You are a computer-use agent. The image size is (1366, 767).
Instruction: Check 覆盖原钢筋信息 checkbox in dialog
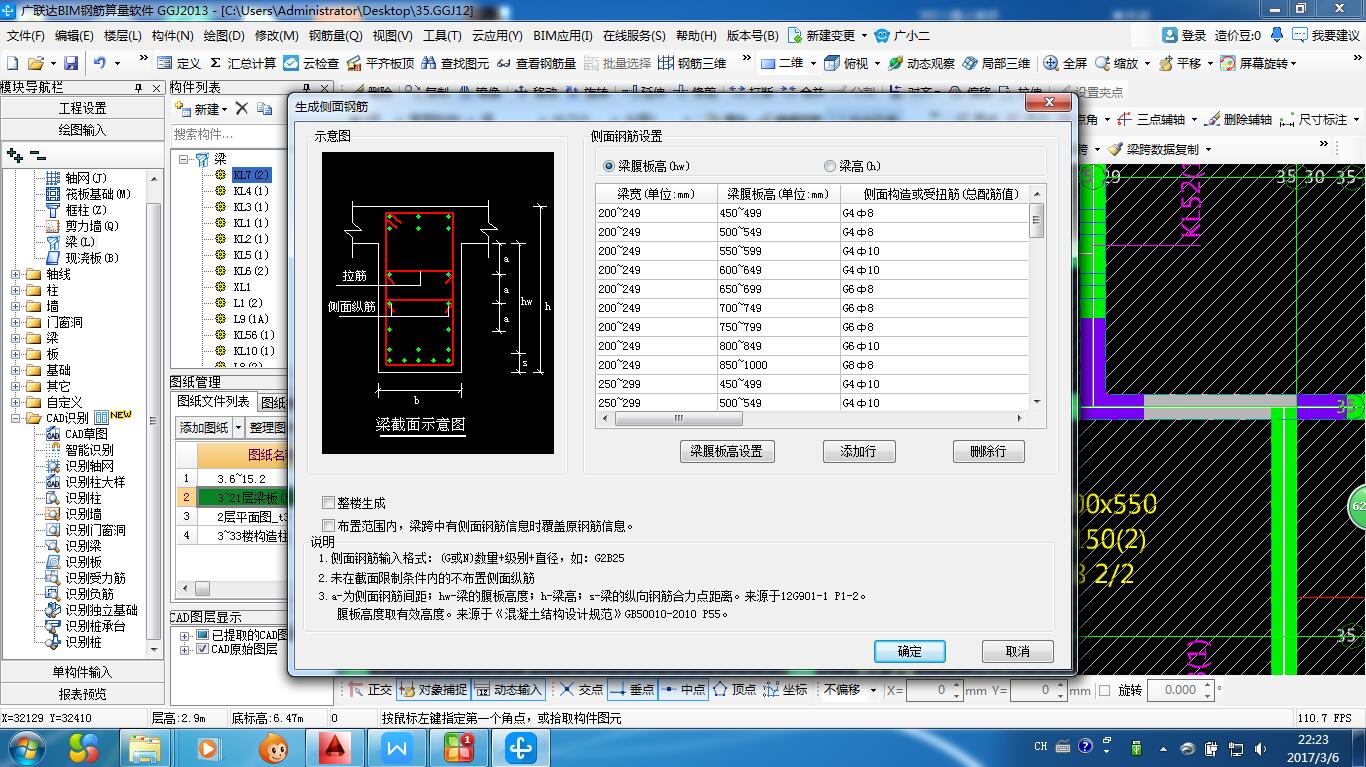[x=329, y=525]
